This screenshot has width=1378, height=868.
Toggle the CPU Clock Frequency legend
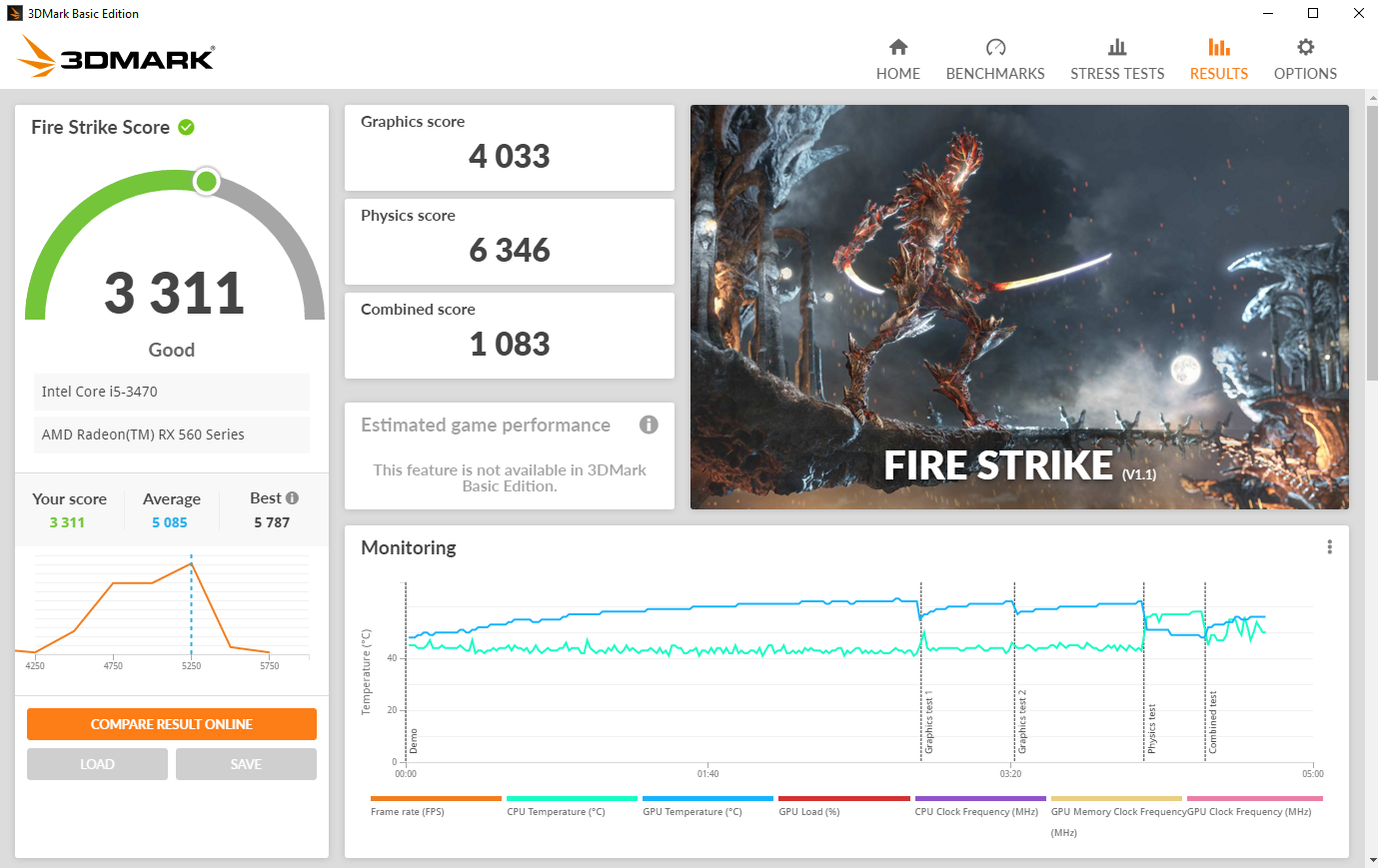[980, 807]
